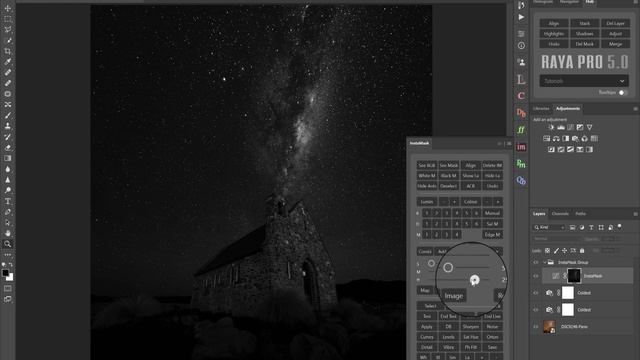
Task: Add a Brightness/Contrast adjustment
Action: click(x=551, y=127)
